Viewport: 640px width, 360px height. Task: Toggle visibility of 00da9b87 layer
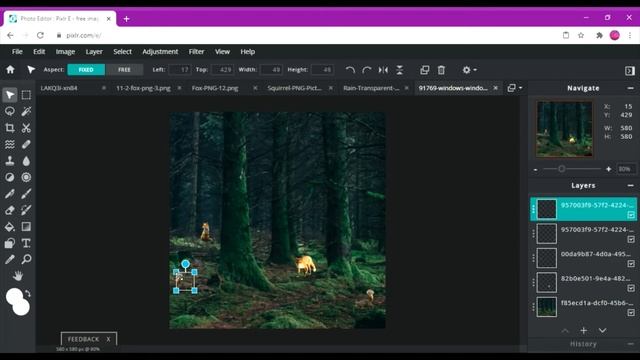pos(631,264)
